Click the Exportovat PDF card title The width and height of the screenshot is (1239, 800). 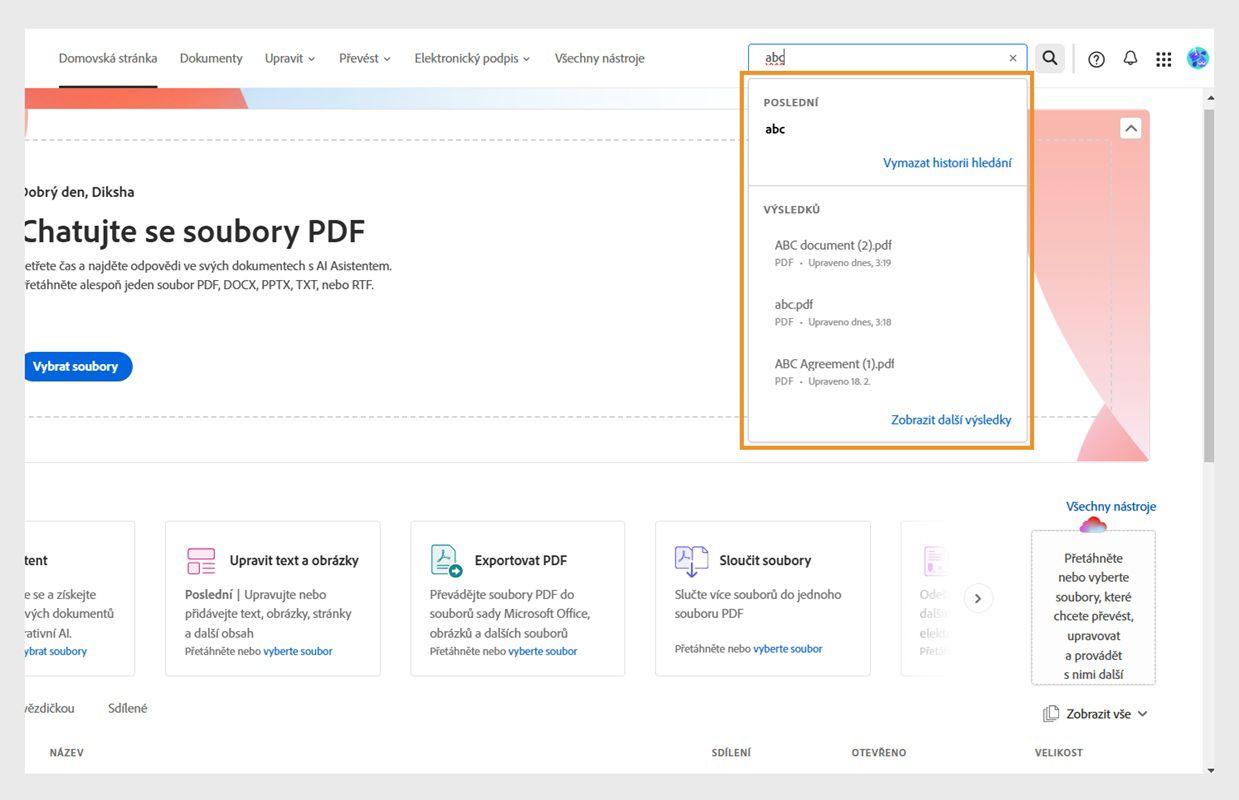tap(521, 561)
